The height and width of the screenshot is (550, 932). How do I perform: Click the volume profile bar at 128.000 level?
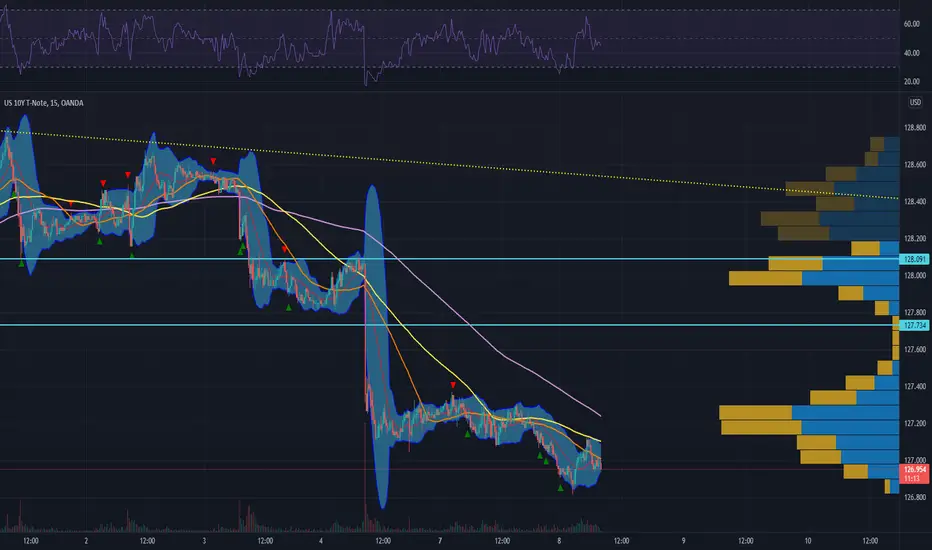814,278
